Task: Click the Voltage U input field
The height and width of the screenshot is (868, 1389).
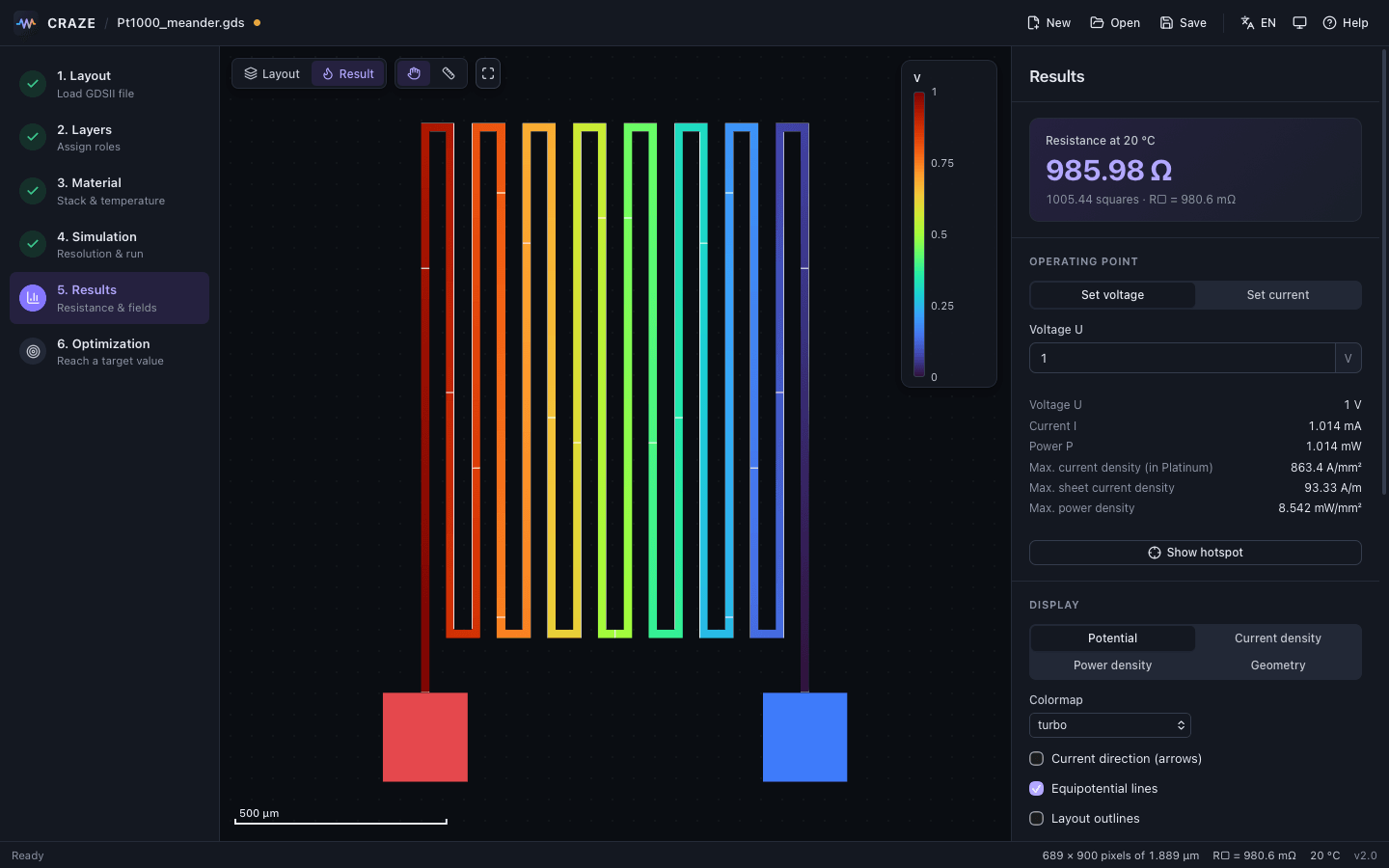Action: click(1183, 358)
